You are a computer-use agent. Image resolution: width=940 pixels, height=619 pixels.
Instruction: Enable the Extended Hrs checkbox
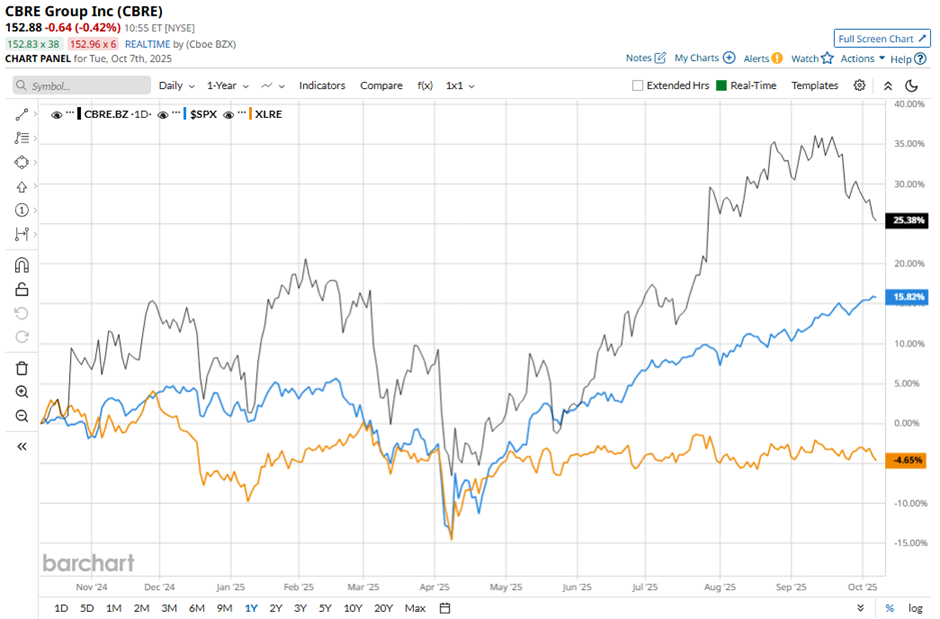click(x=637, y=86)
